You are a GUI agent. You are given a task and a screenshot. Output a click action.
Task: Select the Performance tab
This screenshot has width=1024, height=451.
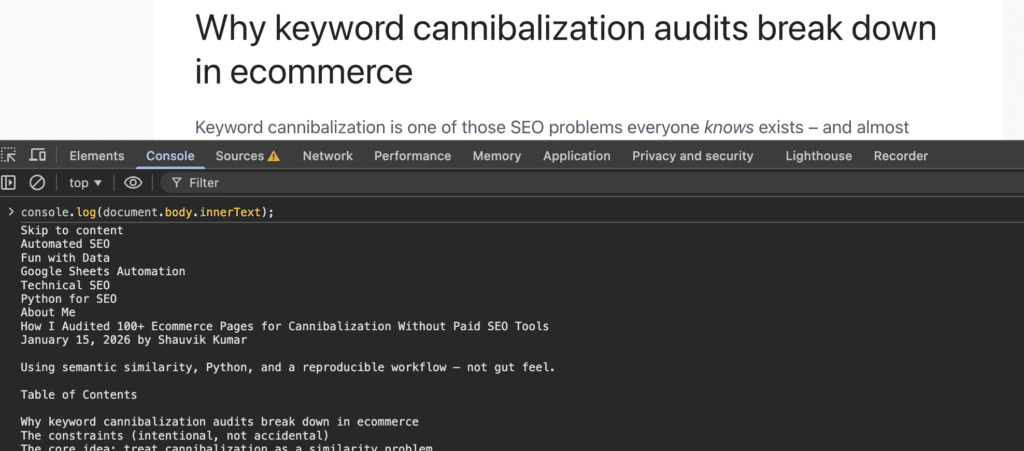coord(412,156)
